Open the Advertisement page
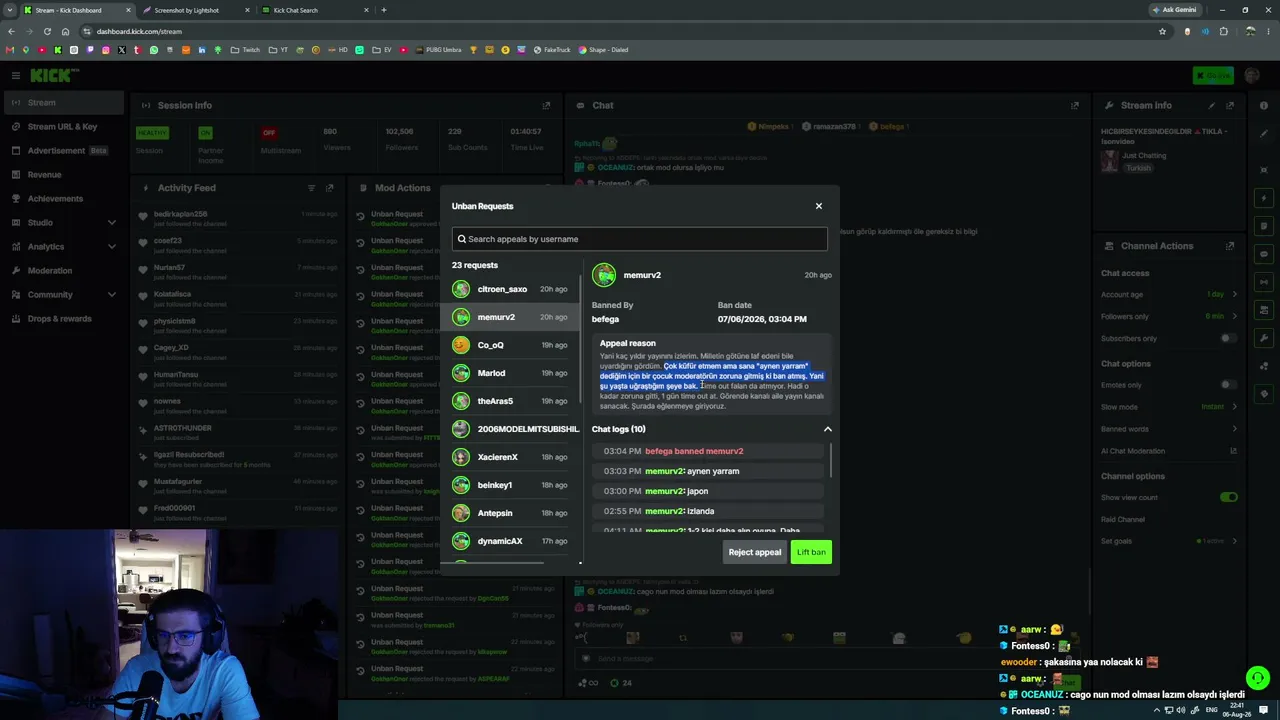The image size is (1280, 720). 62,151
